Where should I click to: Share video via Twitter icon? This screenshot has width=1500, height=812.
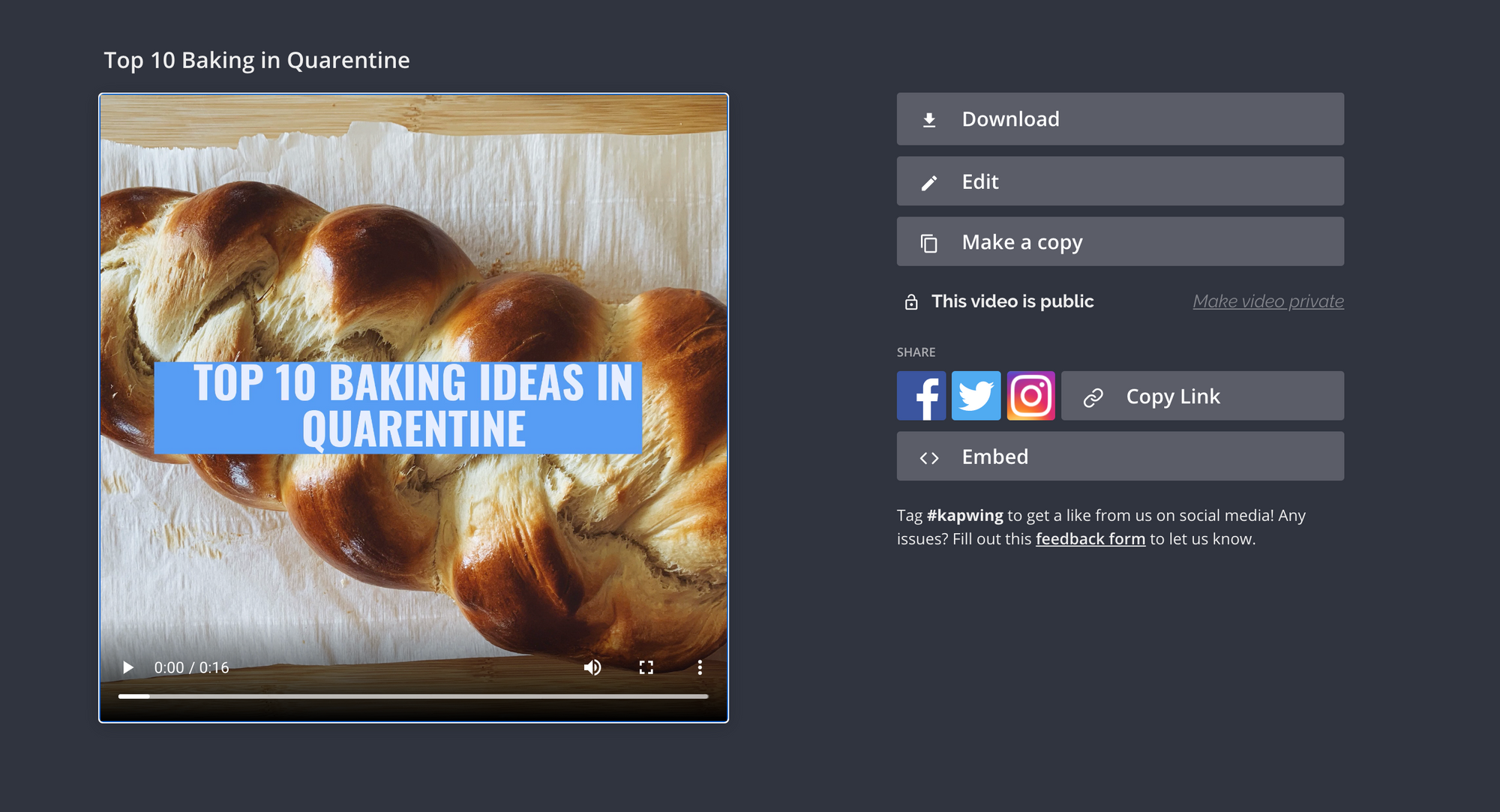(x=976, y=396)
